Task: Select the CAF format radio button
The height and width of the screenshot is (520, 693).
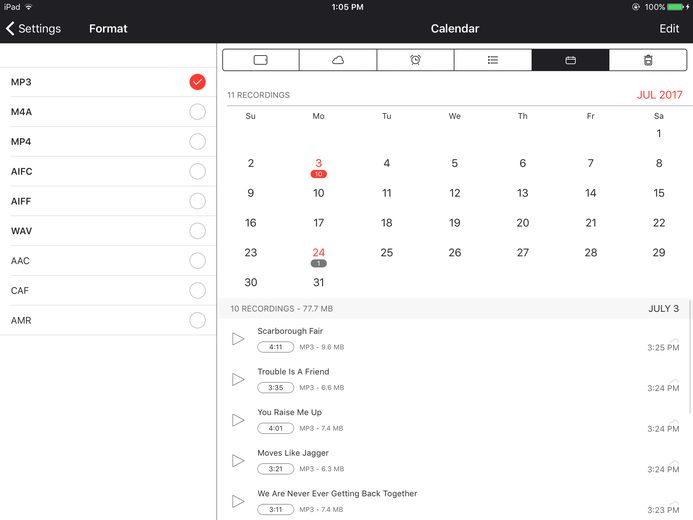Action: point(198,290)
